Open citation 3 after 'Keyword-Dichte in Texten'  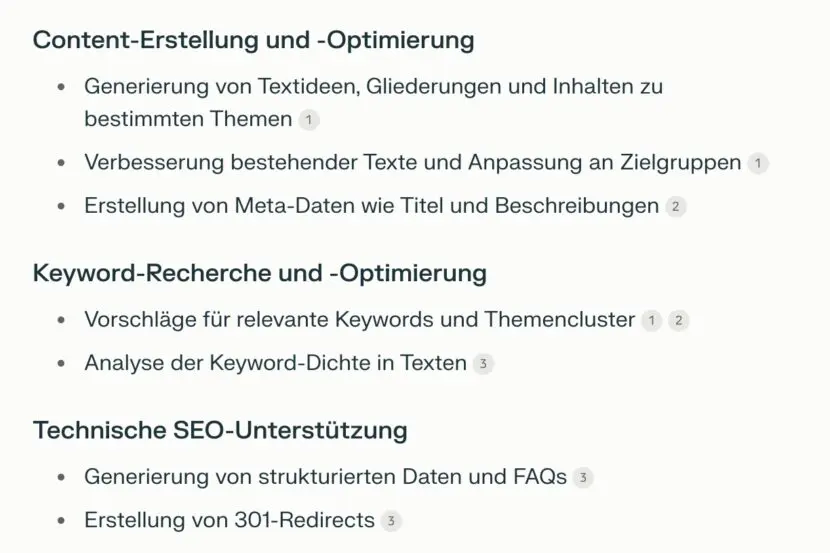483,364
